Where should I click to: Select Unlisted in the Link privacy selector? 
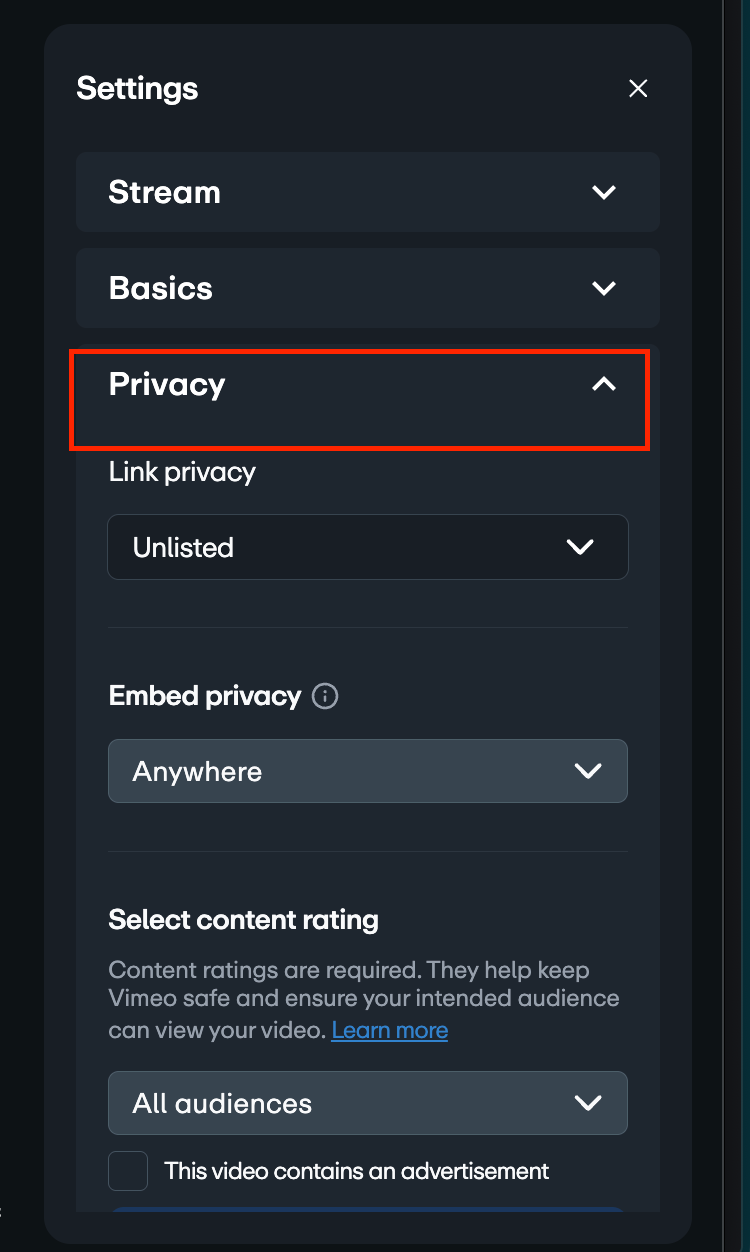click(x=368, y=547)
